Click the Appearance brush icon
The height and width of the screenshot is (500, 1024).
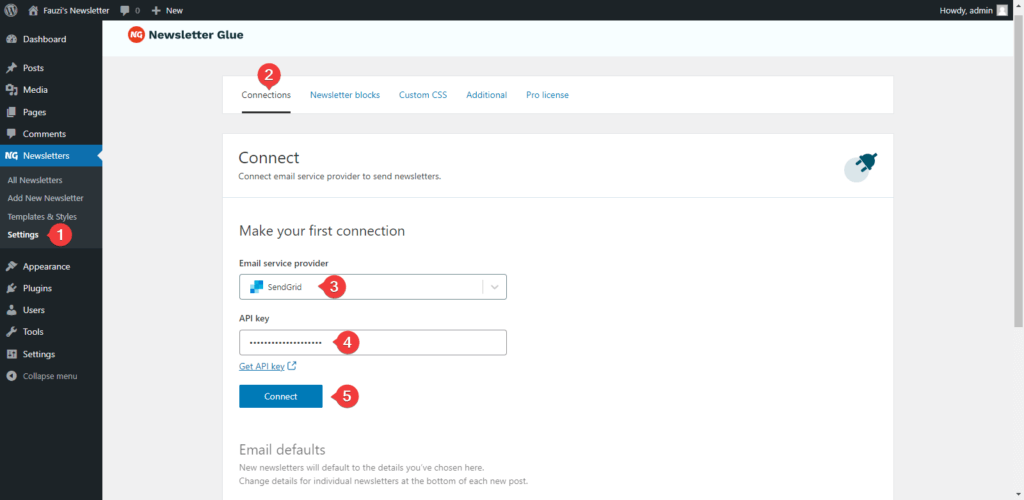11,266
